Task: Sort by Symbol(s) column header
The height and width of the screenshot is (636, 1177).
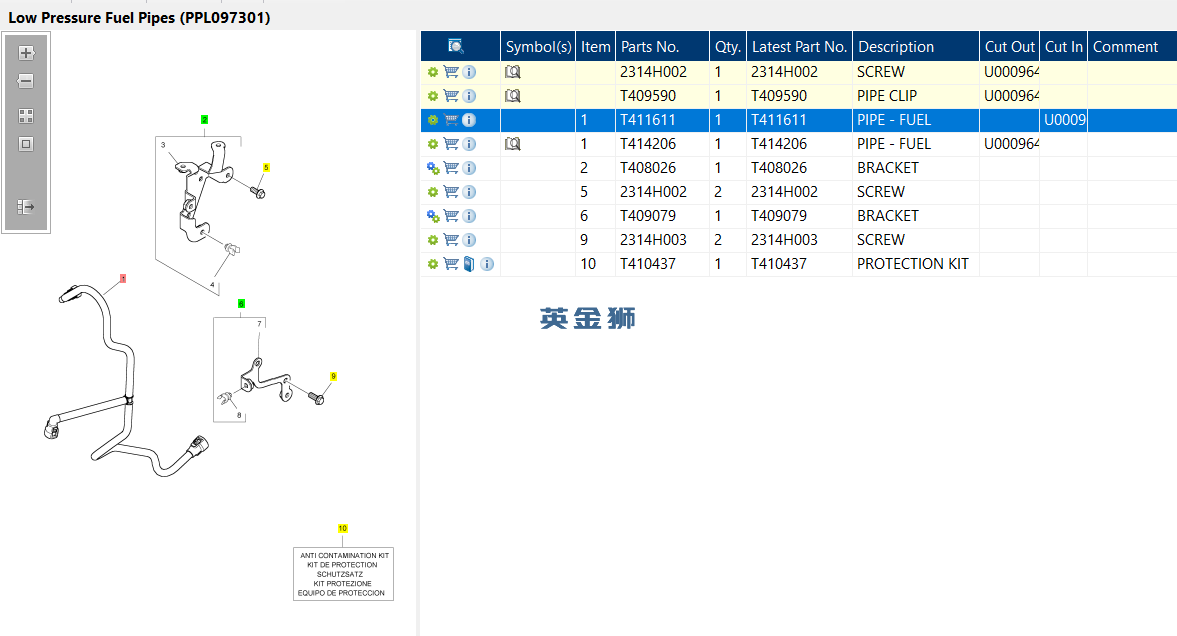Action: [x=538, y=47]
